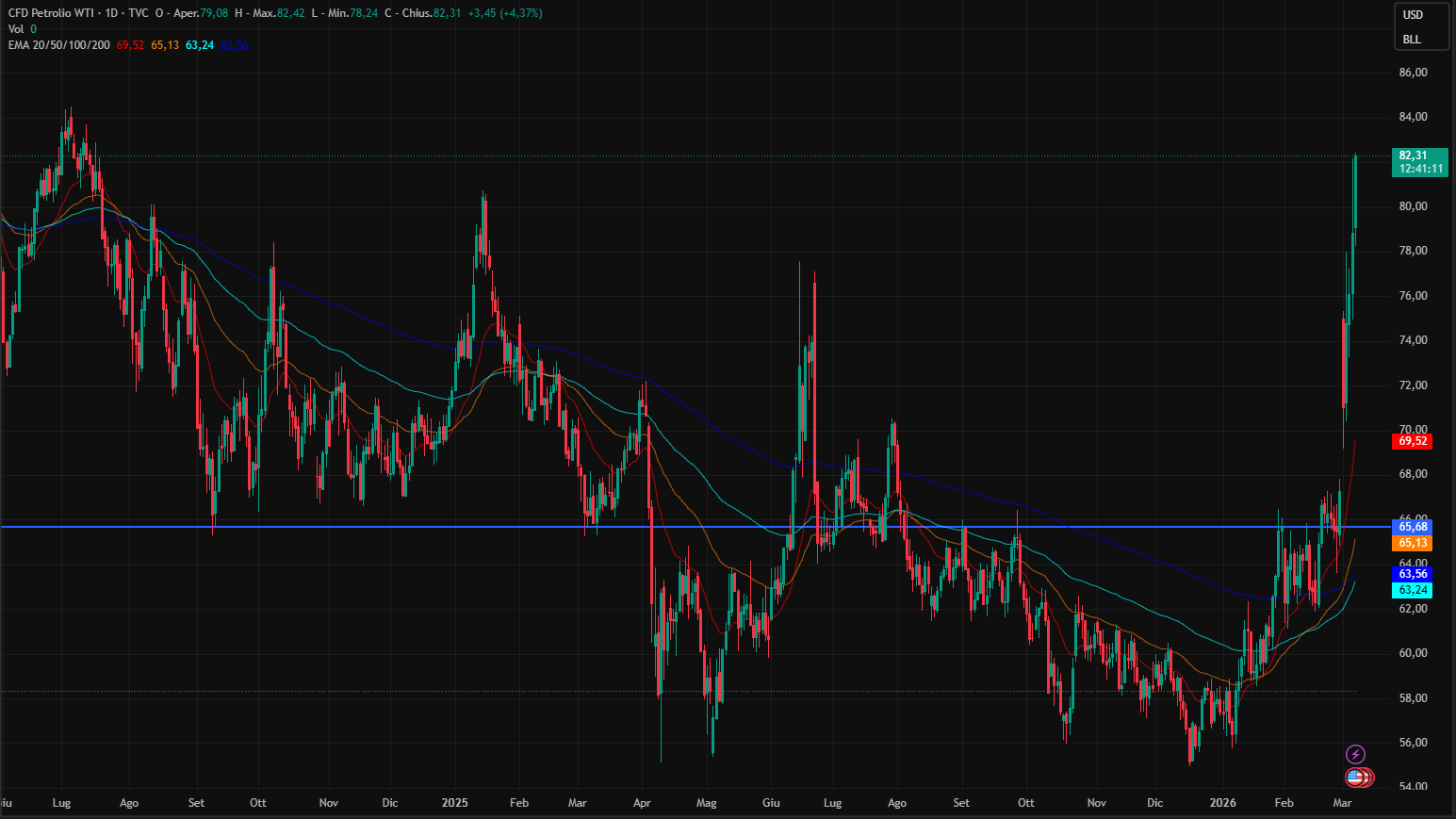Screen dimensions: 1456x819
Task: Click the 78,00 price axis tick
Action: [x=1414, y=251]
